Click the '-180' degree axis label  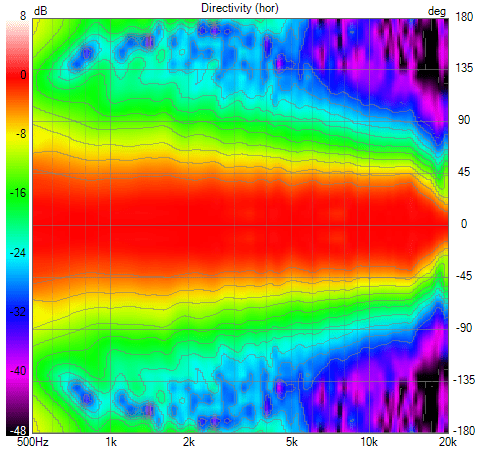[464, 431]
